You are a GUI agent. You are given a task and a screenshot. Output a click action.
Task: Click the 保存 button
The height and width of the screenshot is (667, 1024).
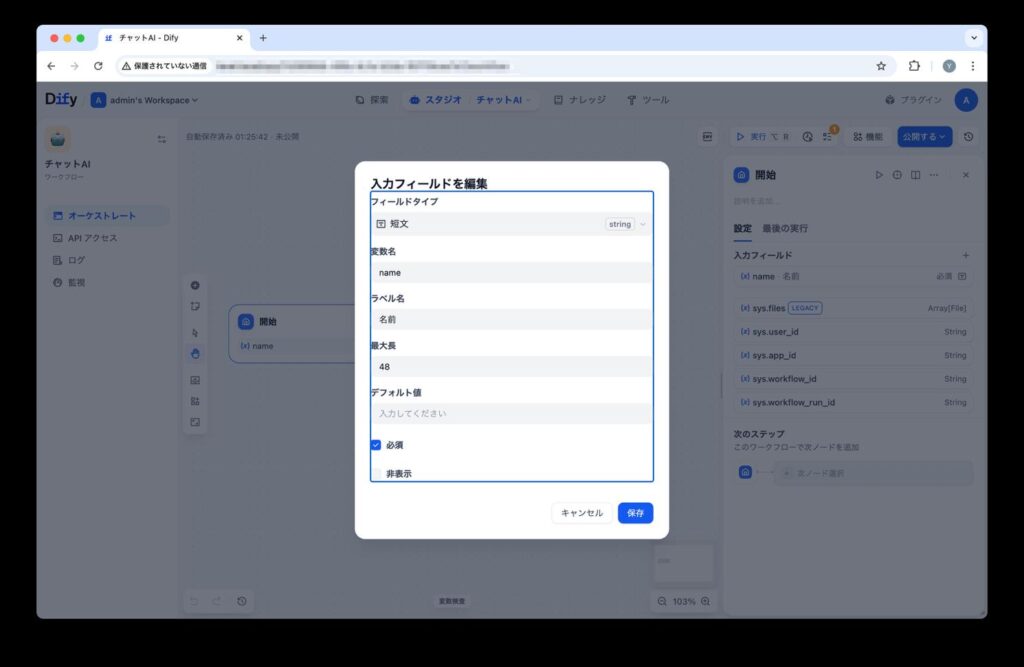click(635, 513)
